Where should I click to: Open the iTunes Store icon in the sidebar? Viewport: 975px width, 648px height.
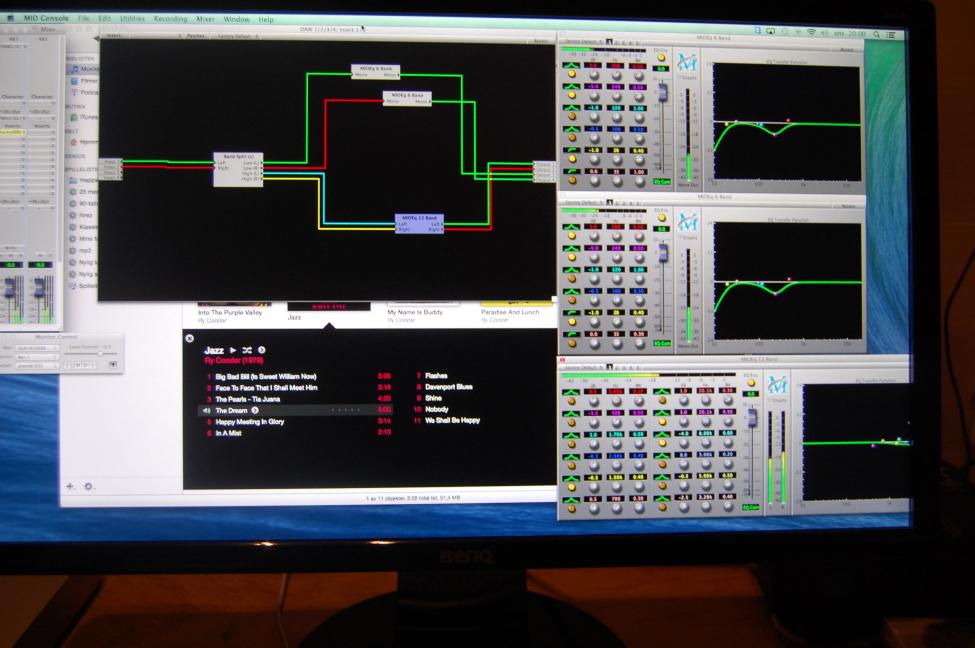tap(74, 117)
